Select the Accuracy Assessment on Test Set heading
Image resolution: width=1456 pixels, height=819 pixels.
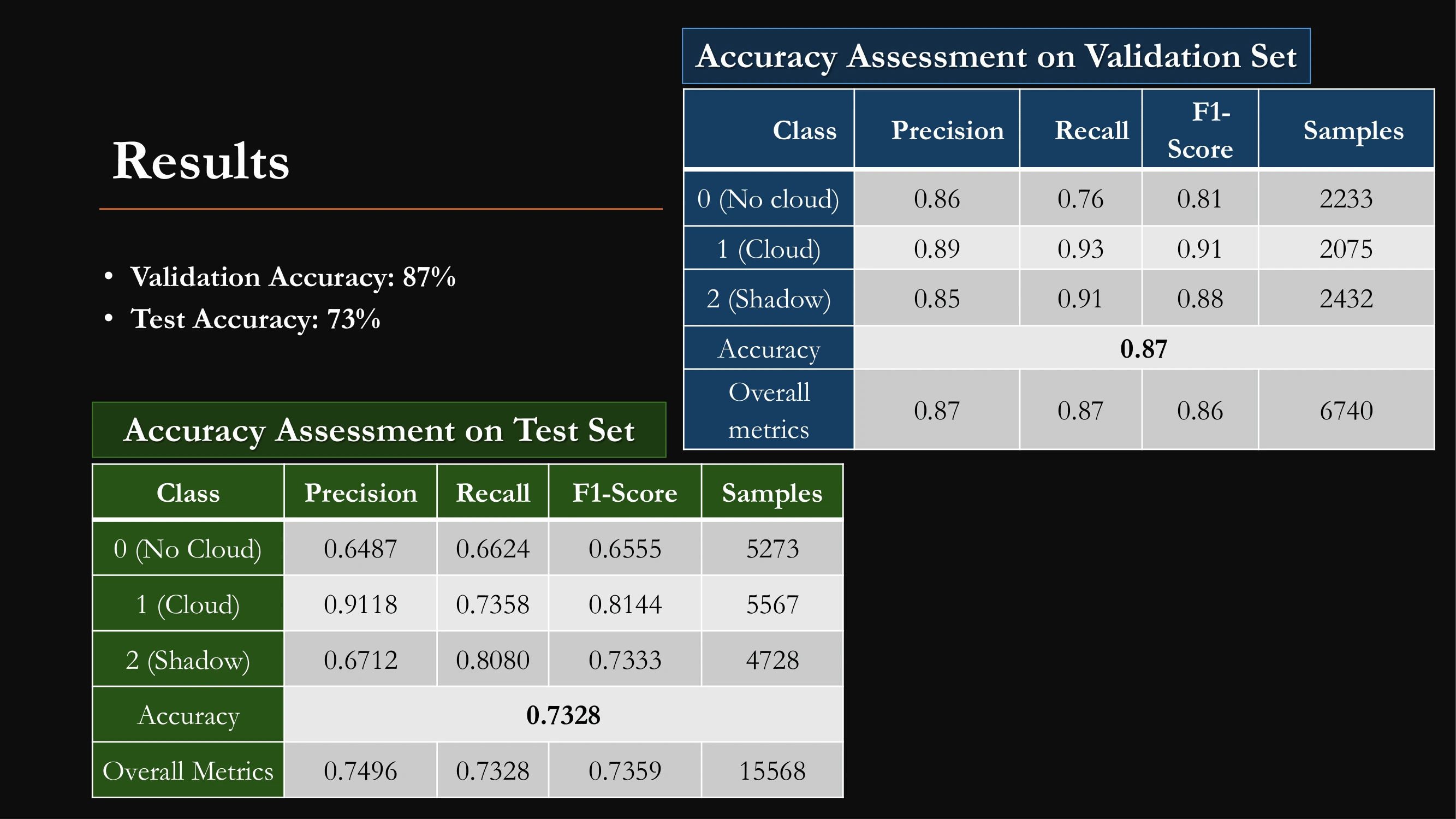[x=379, y=430]
